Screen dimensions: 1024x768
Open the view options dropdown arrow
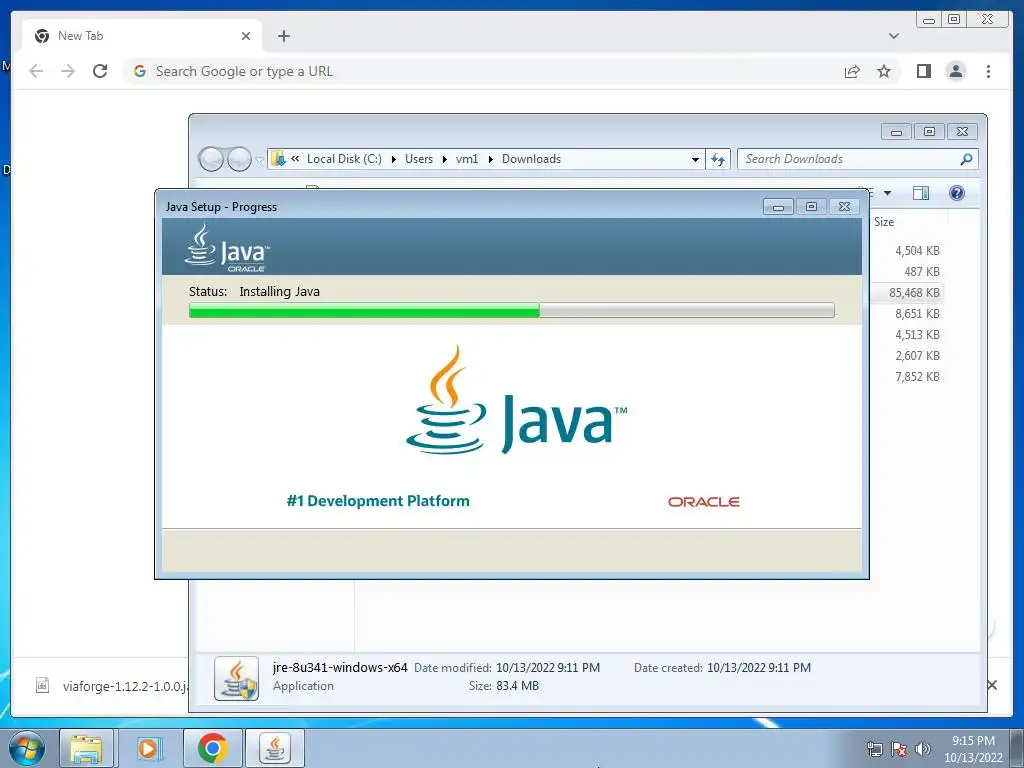point(888,193)
